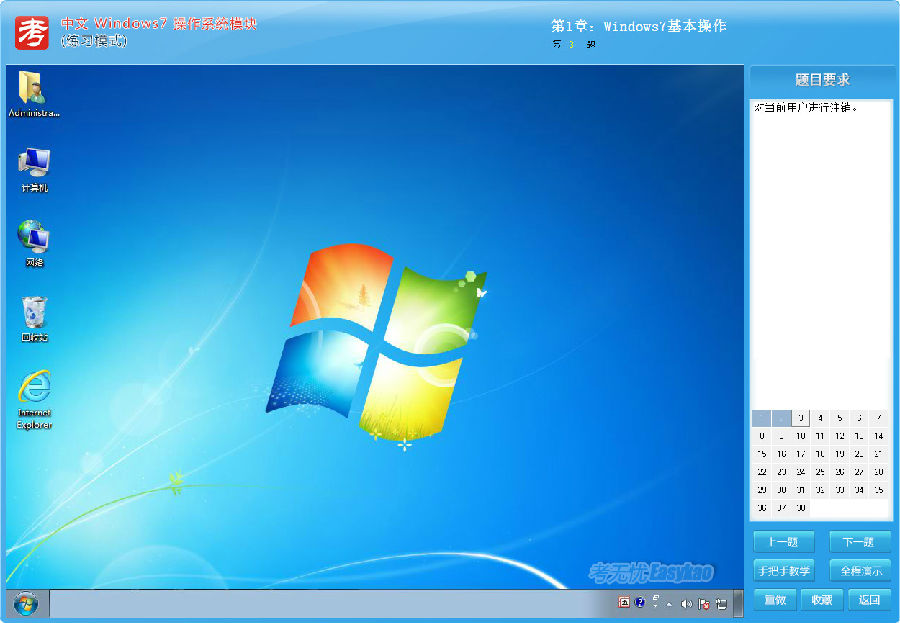Select question number 22 in grid
This screenshot has width=900, height=623.
click(x=762, y=472)
